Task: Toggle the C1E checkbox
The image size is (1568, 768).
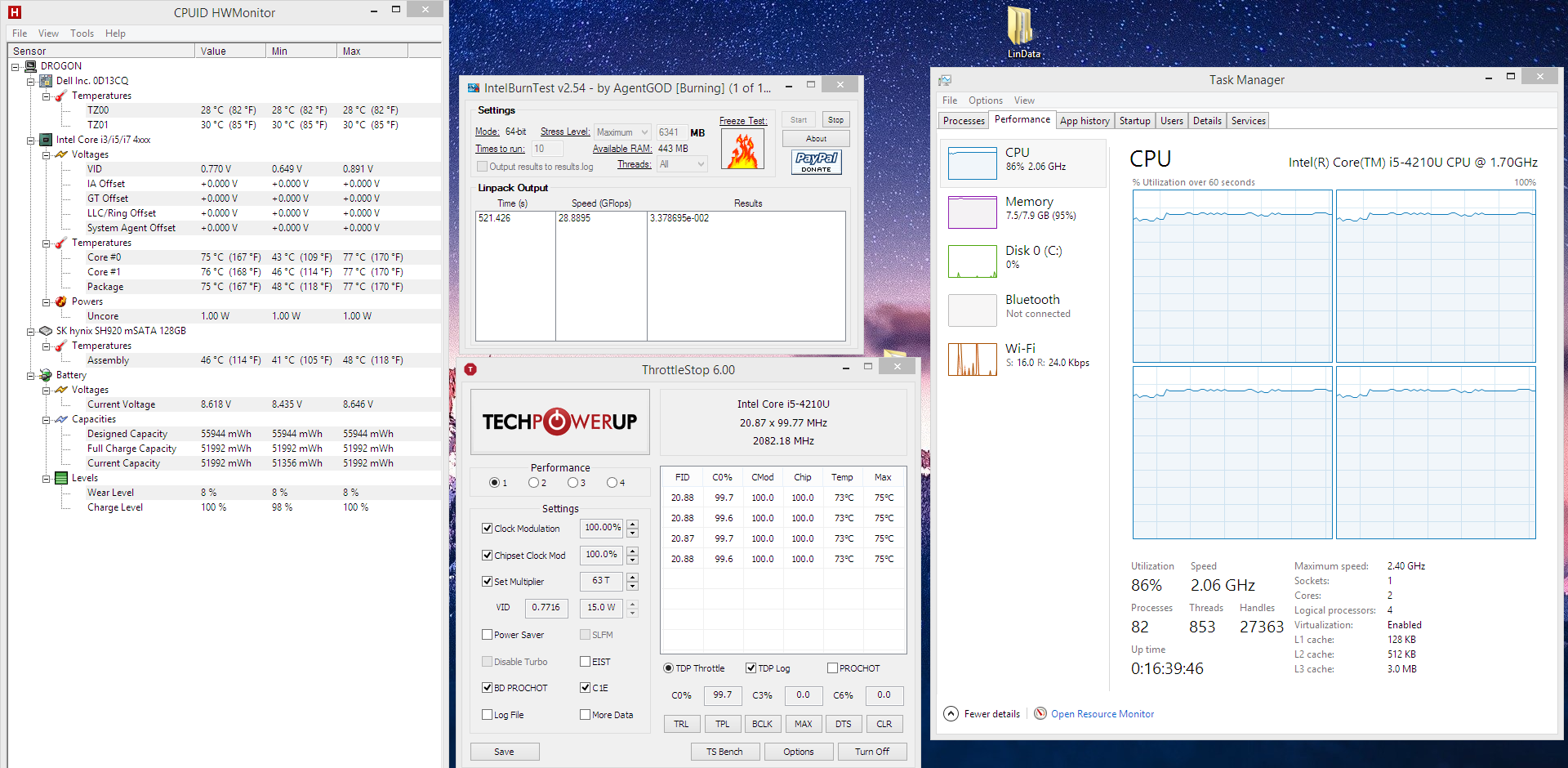Action: pyautogui.click(x=585, y=688)
